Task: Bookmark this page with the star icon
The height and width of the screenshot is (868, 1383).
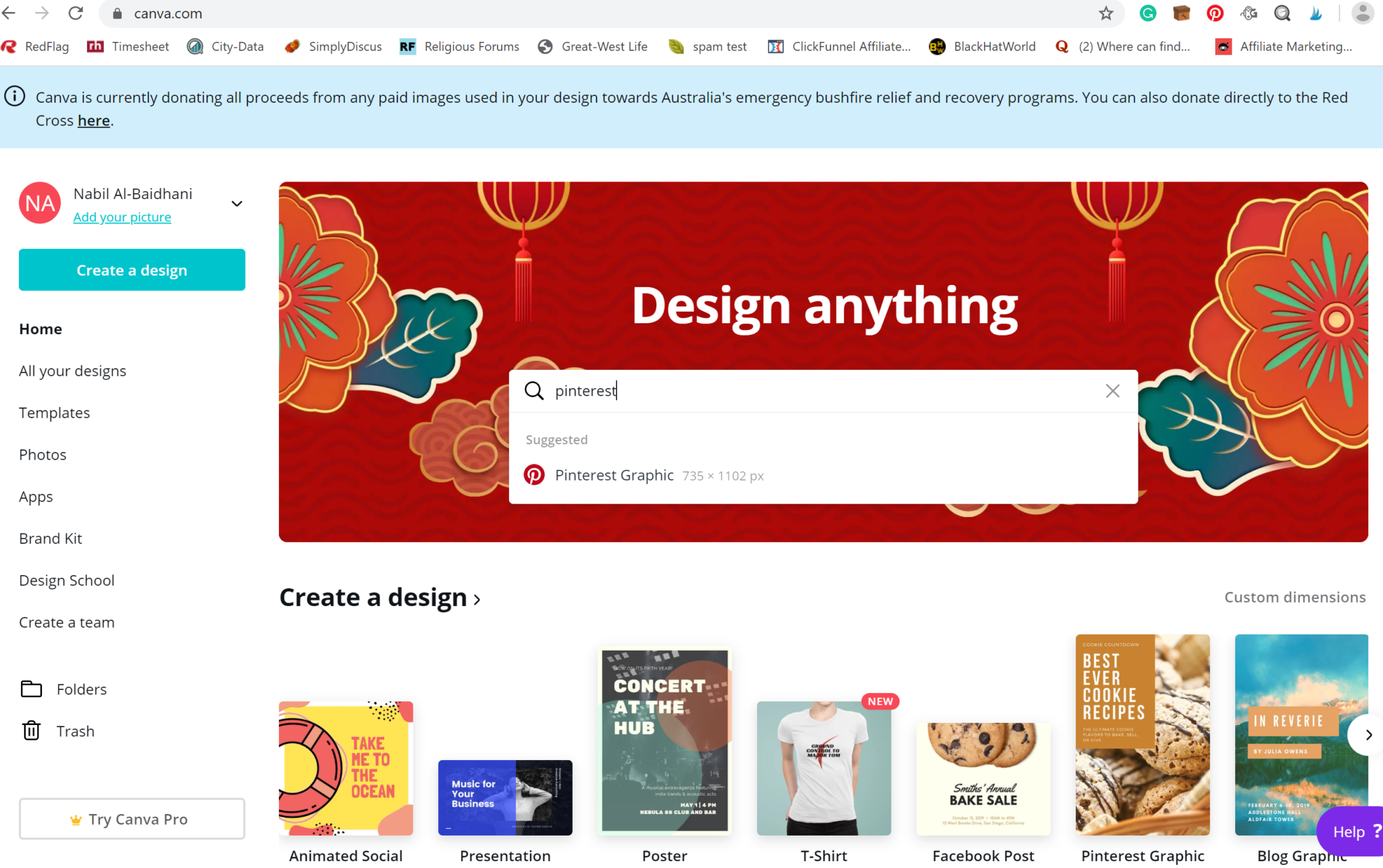Action: (x=1105, y=13)
